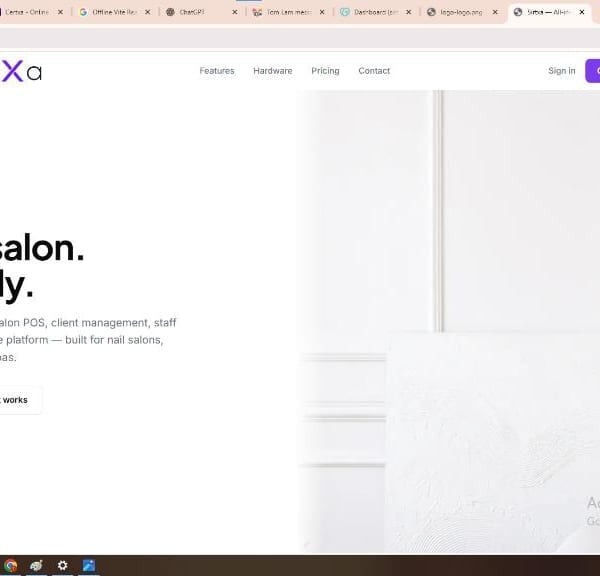Screen dimensions: 600x576
Task: Close the ChatGPT tab
Action: point(235,12)
